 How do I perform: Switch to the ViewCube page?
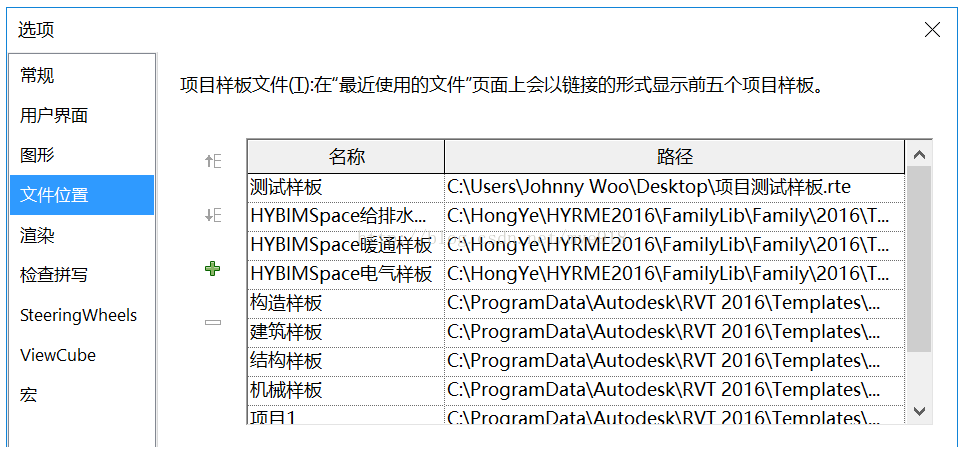click(82, 355)
